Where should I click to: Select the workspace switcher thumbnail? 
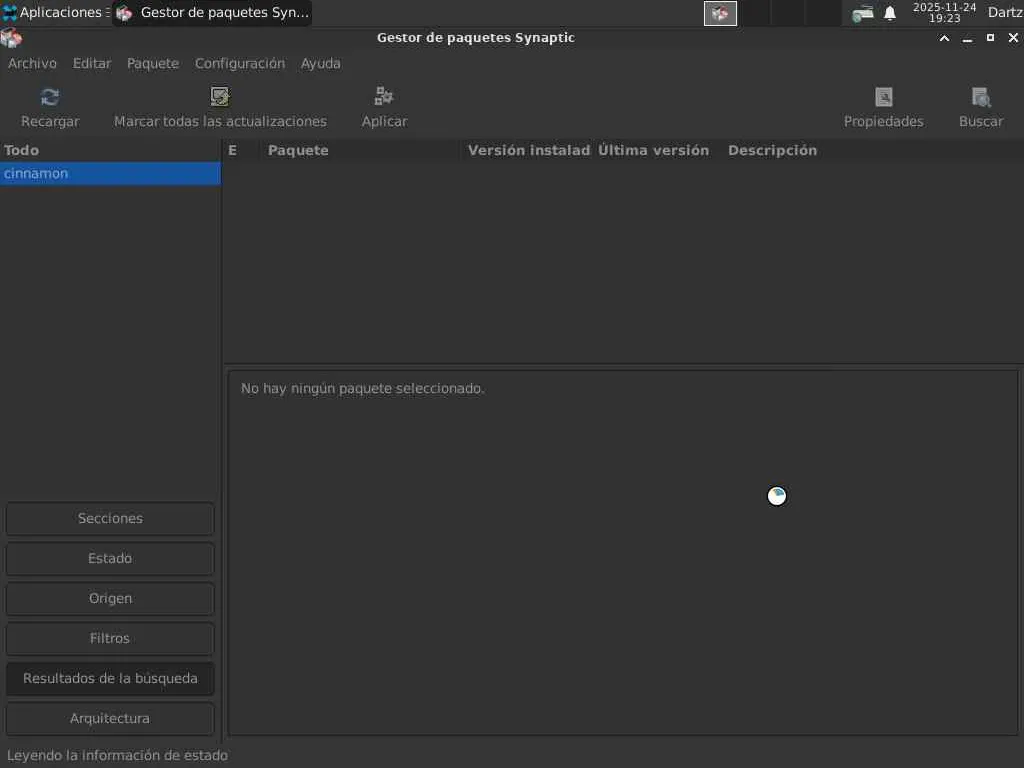click(x=720, y=13)
